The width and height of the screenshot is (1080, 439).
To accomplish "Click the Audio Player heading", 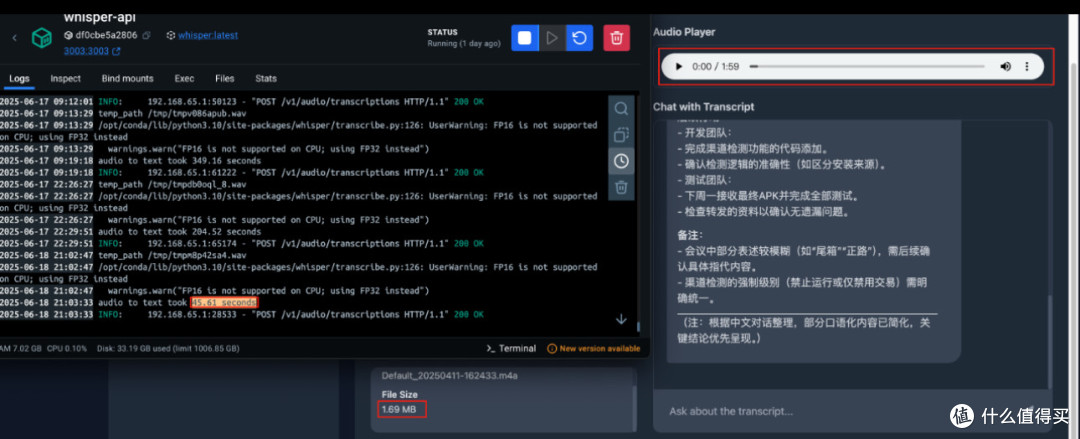I will point(684,32).
